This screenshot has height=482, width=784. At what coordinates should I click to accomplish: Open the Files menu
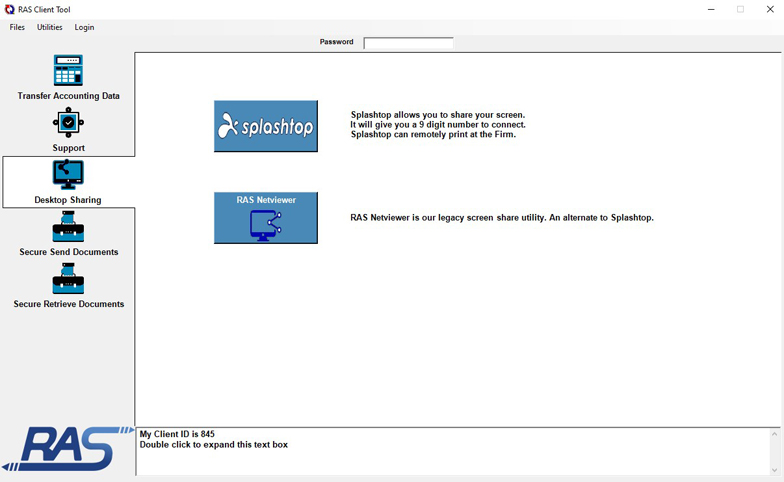(x=17, y=28)
